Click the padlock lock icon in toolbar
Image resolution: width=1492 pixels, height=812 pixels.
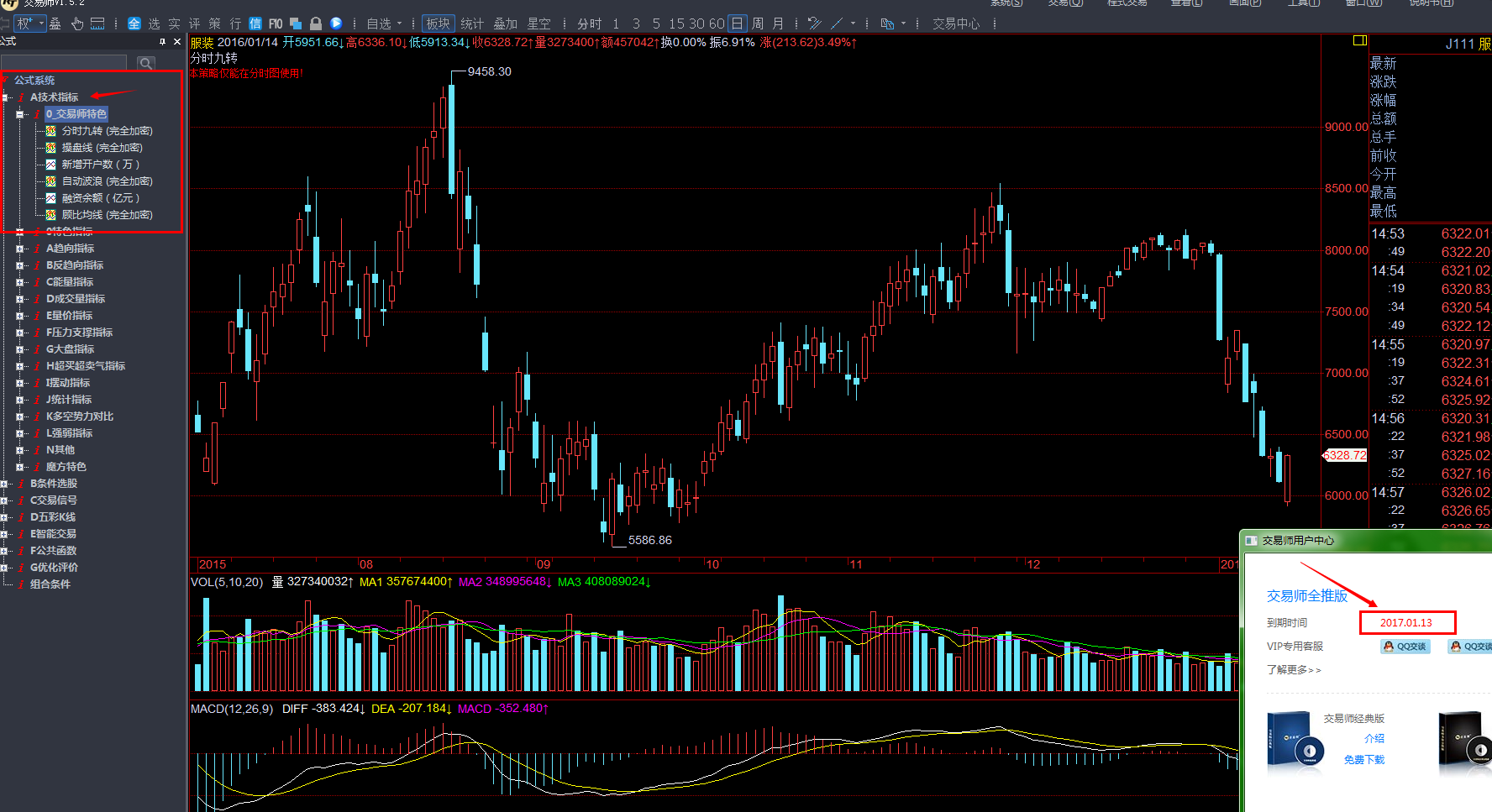pyautogui.click(x=316, y=24)
